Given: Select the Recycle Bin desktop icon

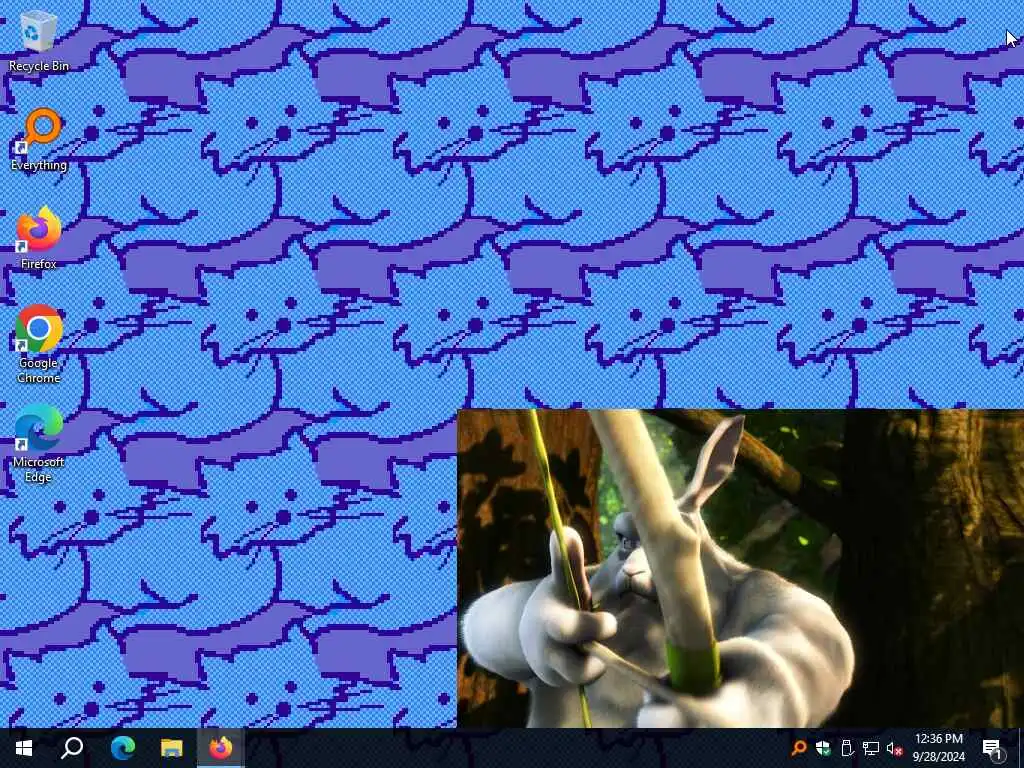Looking at the screenshot, I should click(x=39, y=40).
